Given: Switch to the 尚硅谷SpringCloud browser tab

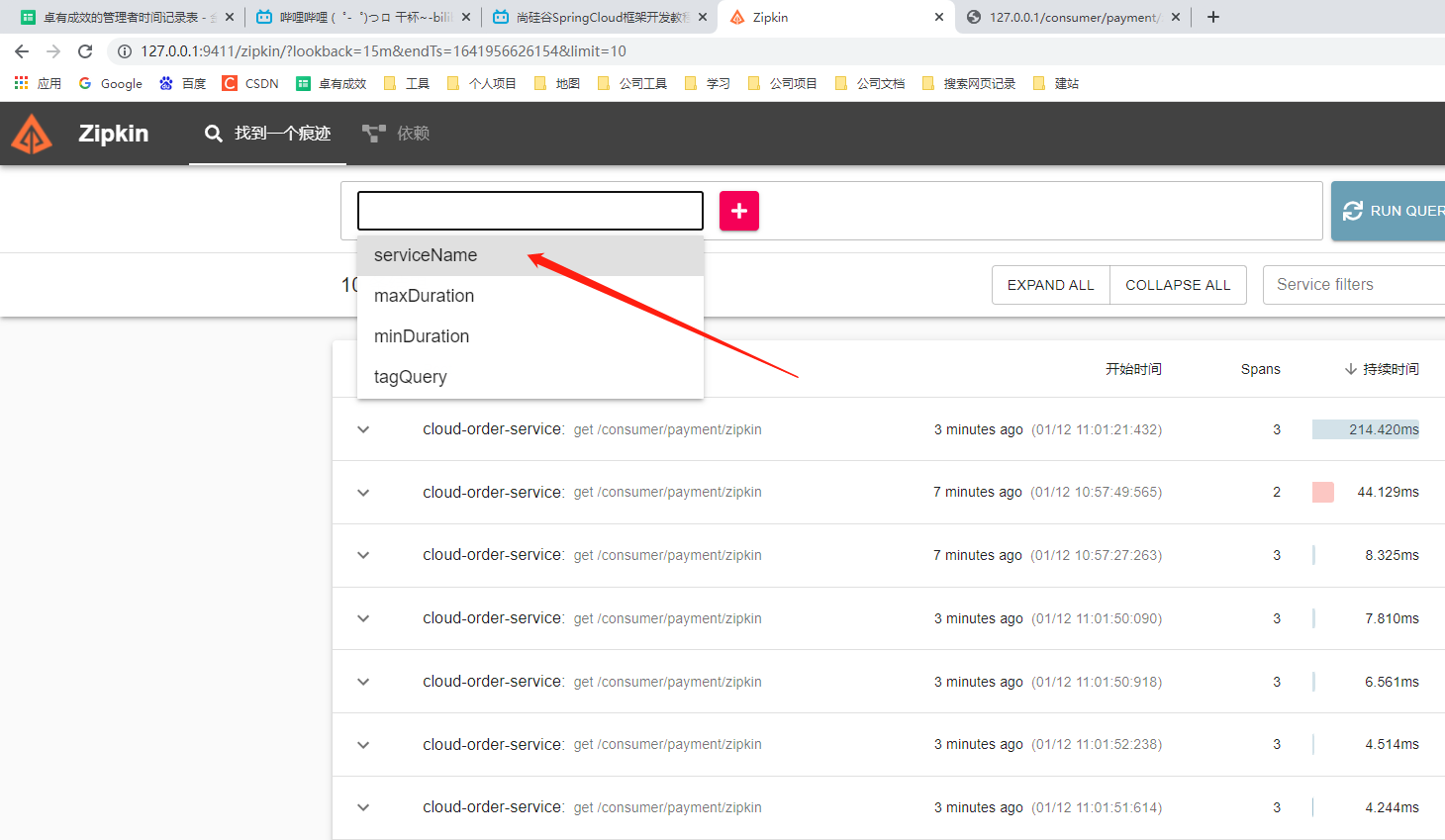Looking at the screenshot, I should coord(599,17).
